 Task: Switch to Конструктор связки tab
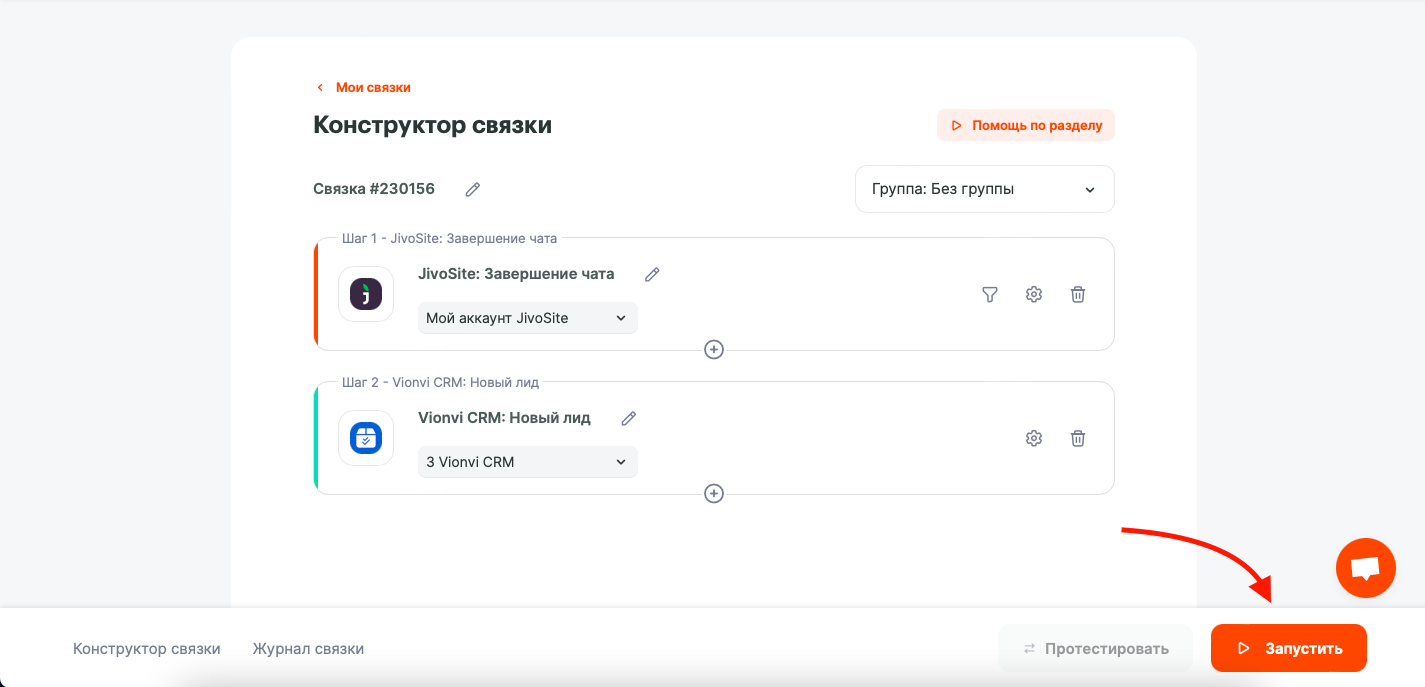(147, 648)
